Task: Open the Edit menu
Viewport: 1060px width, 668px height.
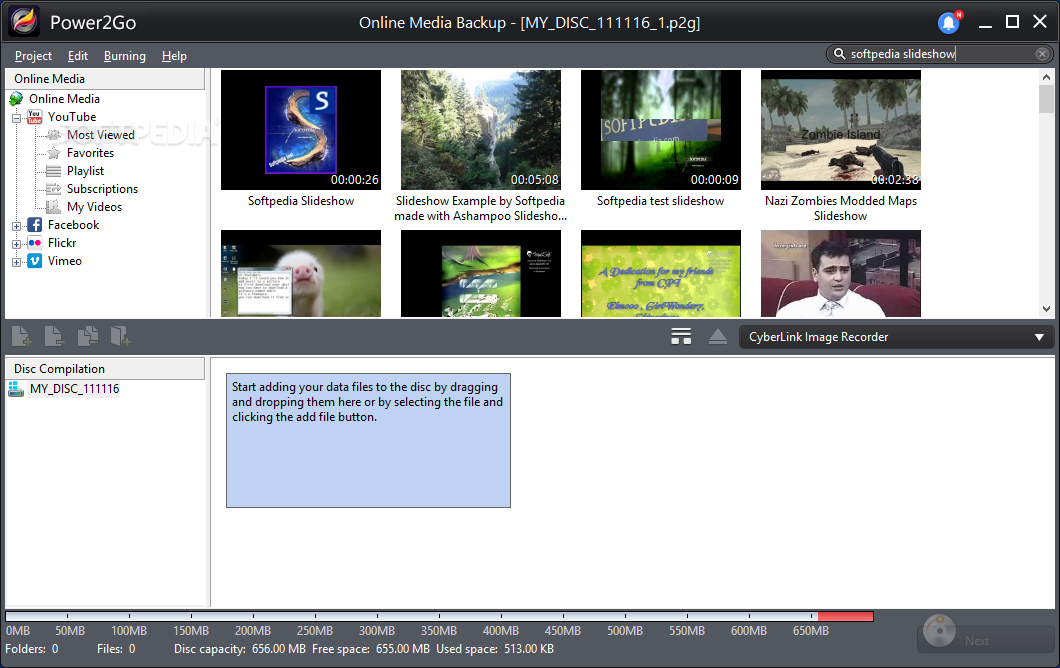Action: click(78, 56)
